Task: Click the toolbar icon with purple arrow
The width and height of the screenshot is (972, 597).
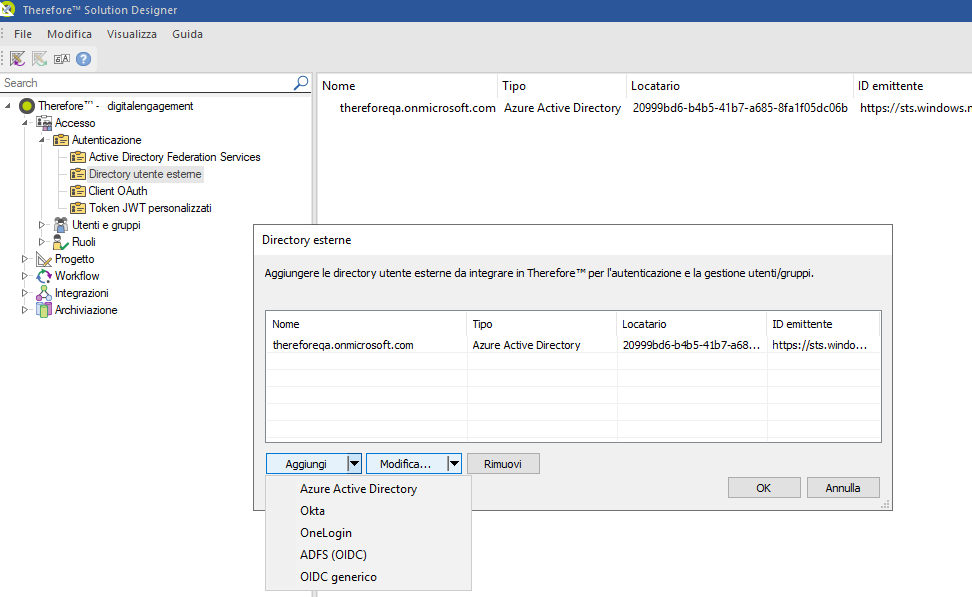Action: click(x=17, y=58)
